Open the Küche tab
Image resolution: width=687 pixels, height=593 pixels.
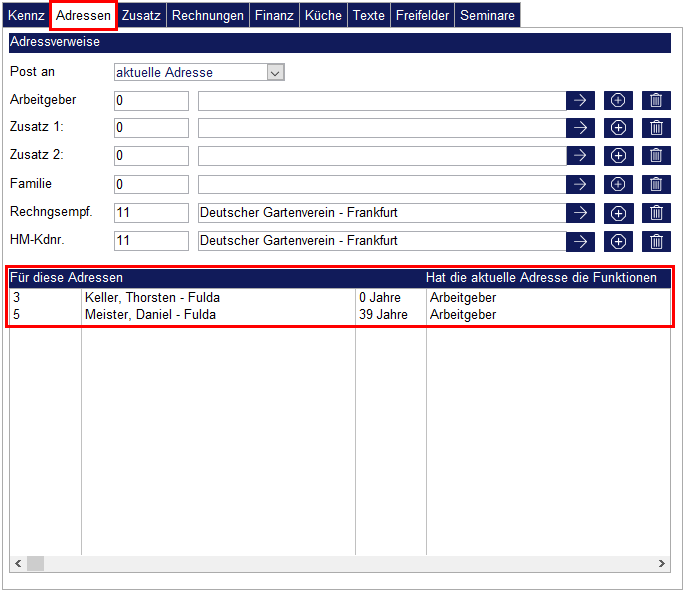[x=322, y=16]
